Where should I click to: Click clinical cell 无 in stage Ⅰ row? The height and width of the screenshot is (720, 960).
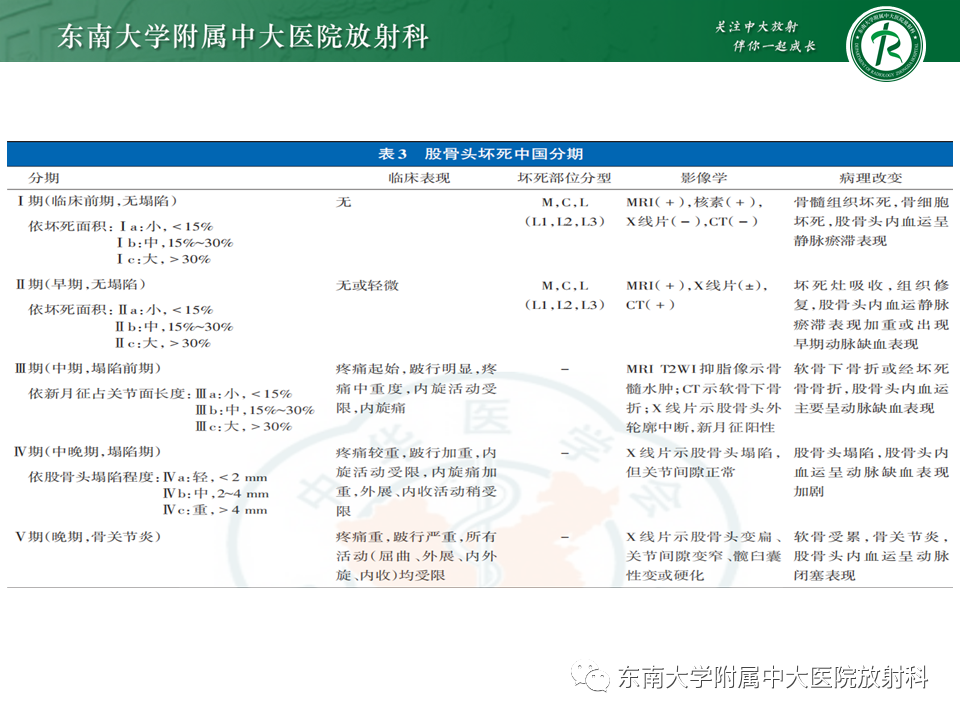coord(343,202)
